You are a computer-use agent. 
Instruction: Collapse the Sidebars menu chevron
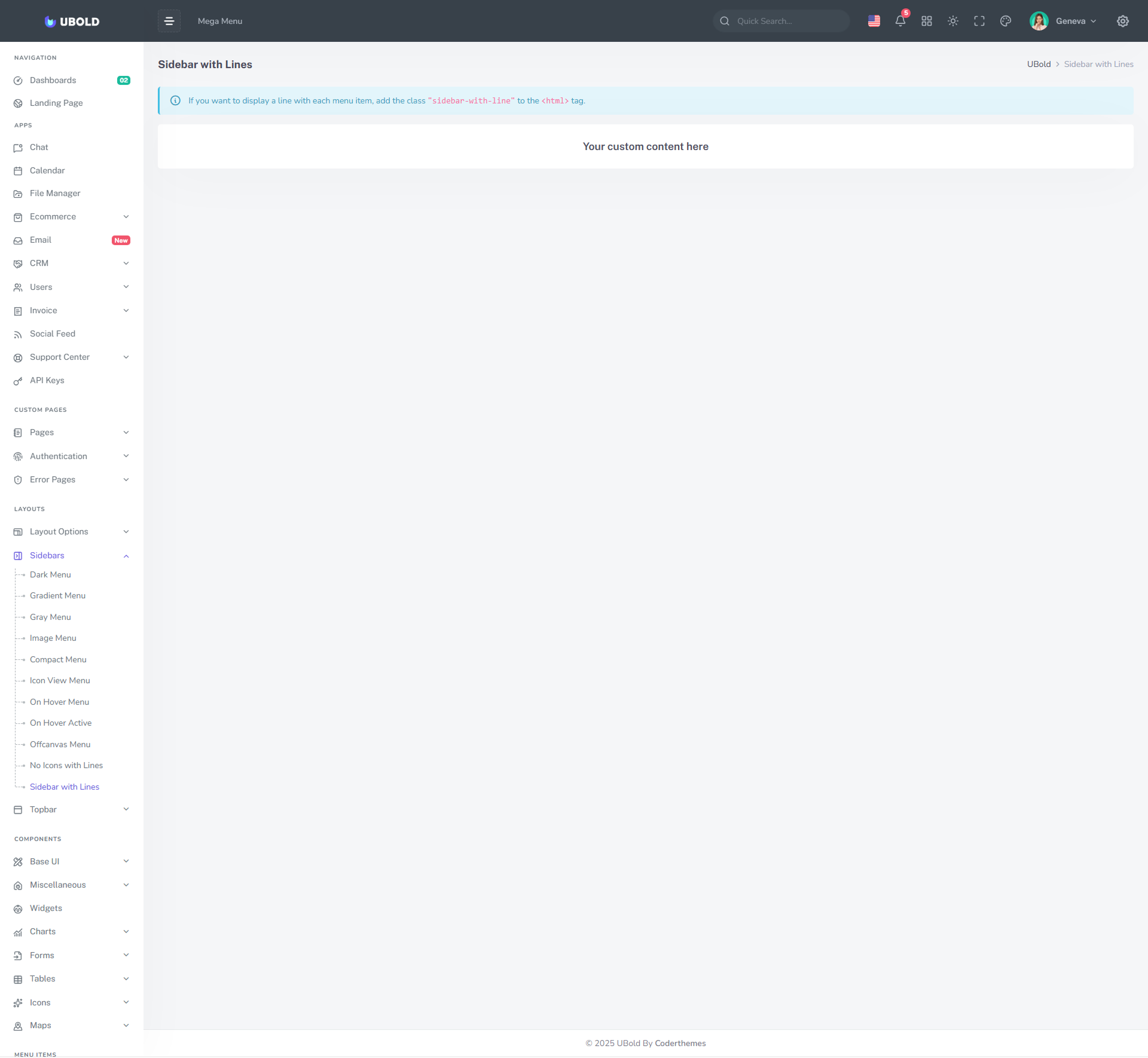click(x=126, y=556)
